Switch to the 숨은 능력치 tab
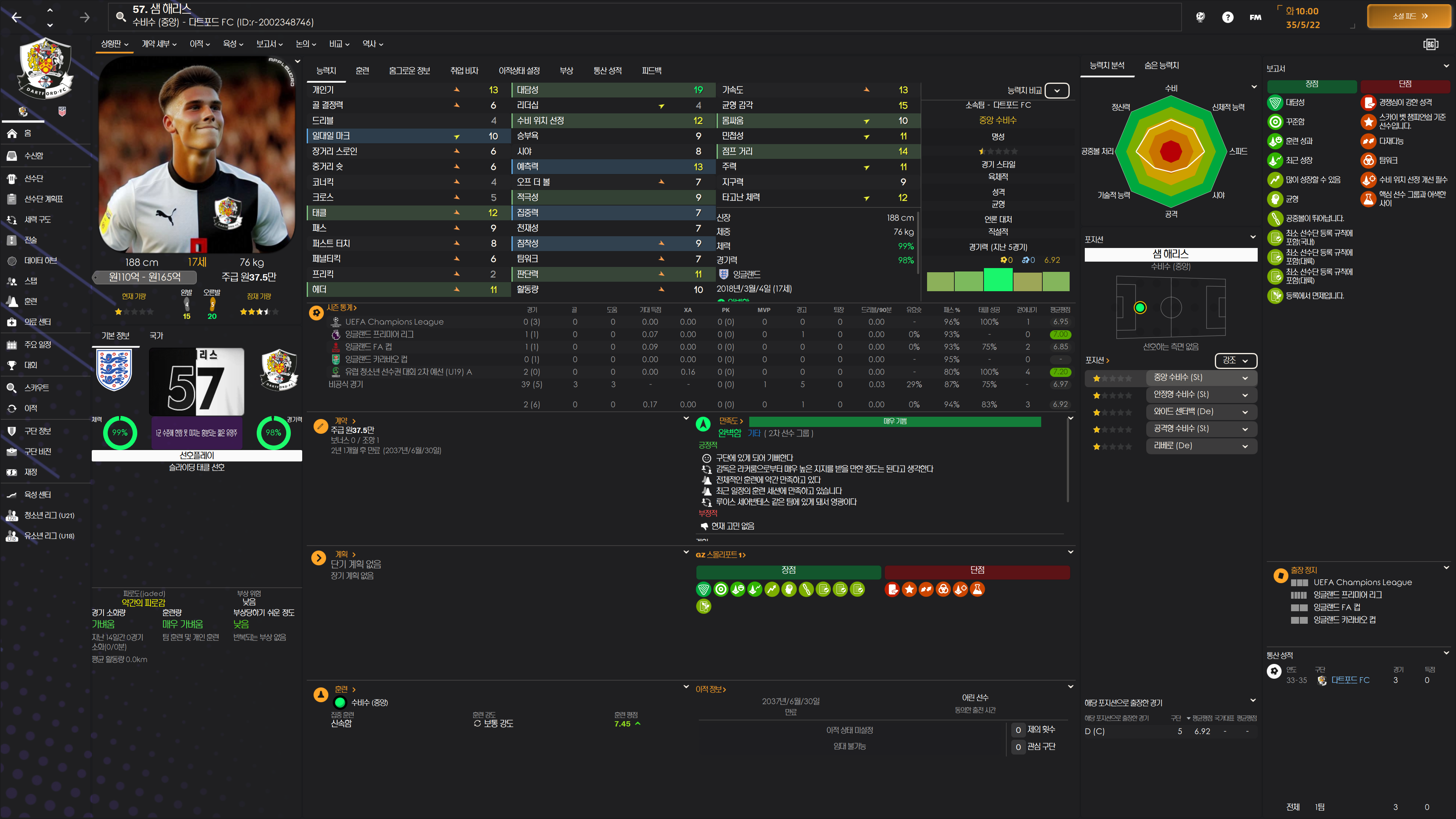The image size is (1456, 819). (1161, 66)
